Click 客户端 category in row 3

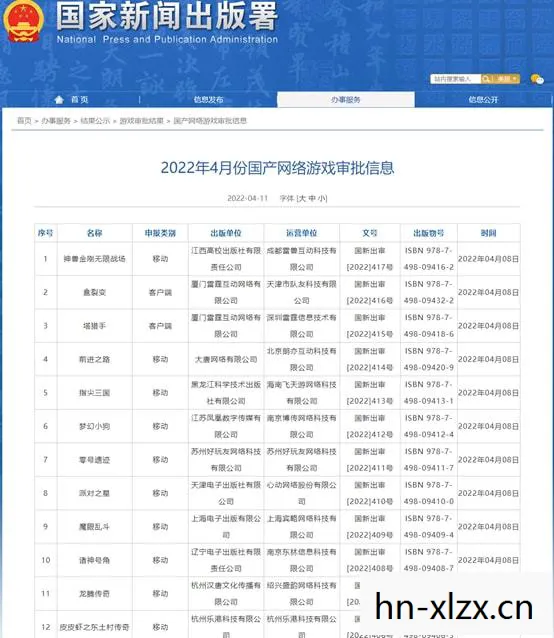tap(160, 326)
